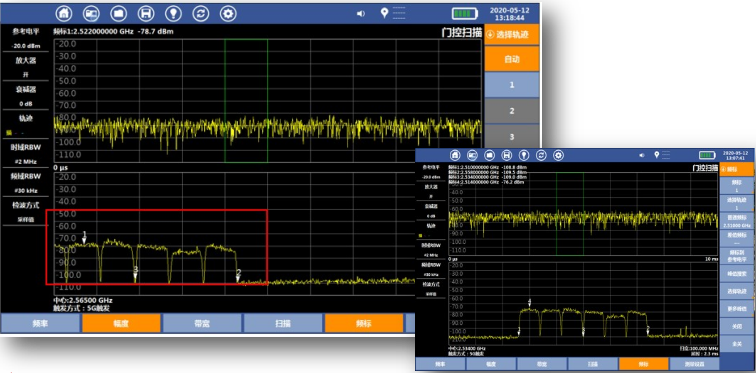Switch to the 频率 bottom tab
Image resolution: width=756 pixels, height=373 pixels.
pyautogui.click(x=40, y=323)
